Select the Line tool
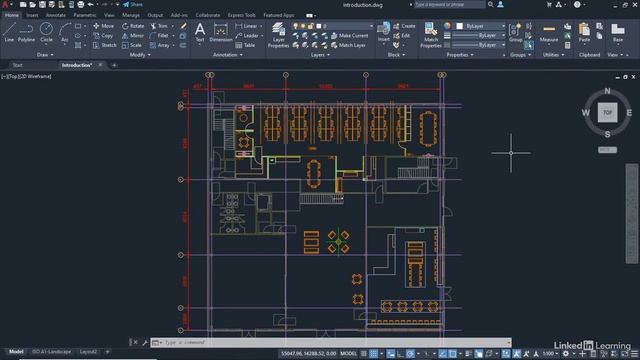The width and height of the screenshot is (640, 360). click(x=9, y=33)
